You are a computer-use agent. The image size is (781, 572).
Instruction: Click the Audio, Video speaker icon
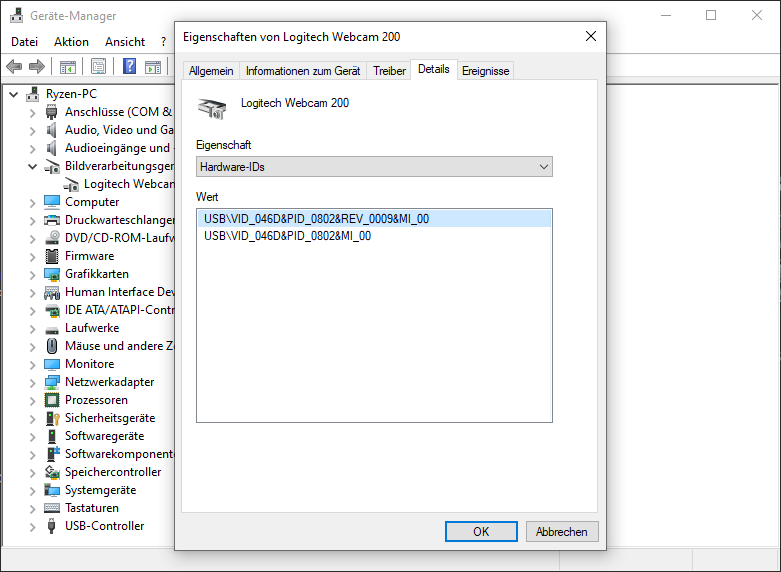(51, 130)
